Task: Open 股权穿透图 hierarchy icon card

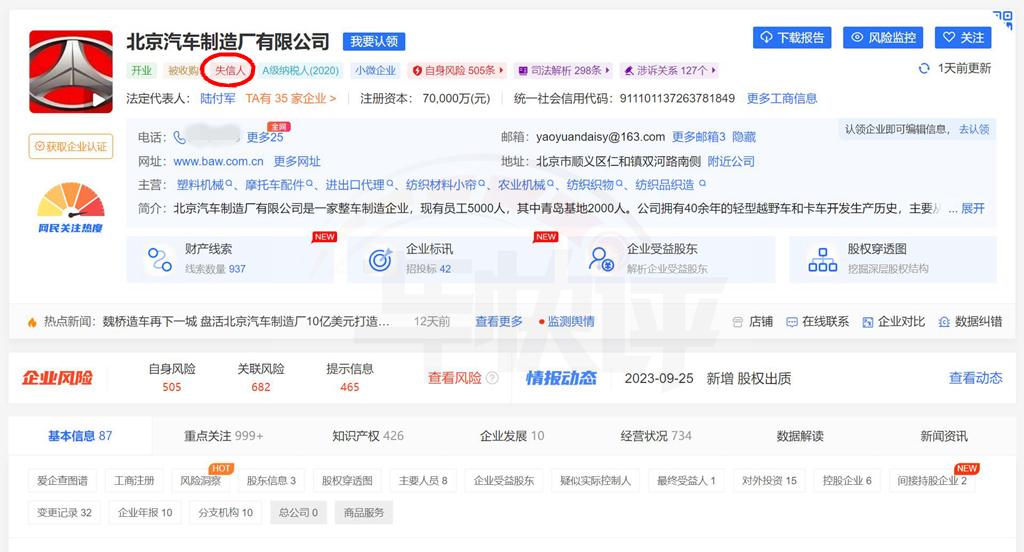Action: 822,259
